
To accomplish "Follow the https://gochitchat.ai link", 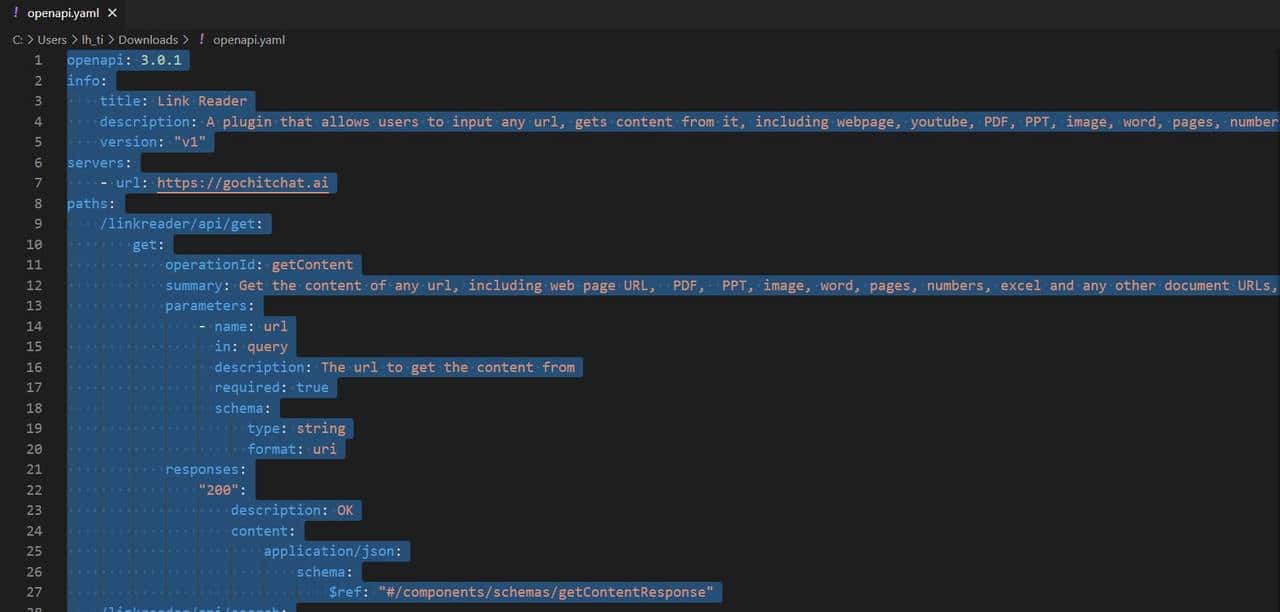I will [x=242, y=183].
